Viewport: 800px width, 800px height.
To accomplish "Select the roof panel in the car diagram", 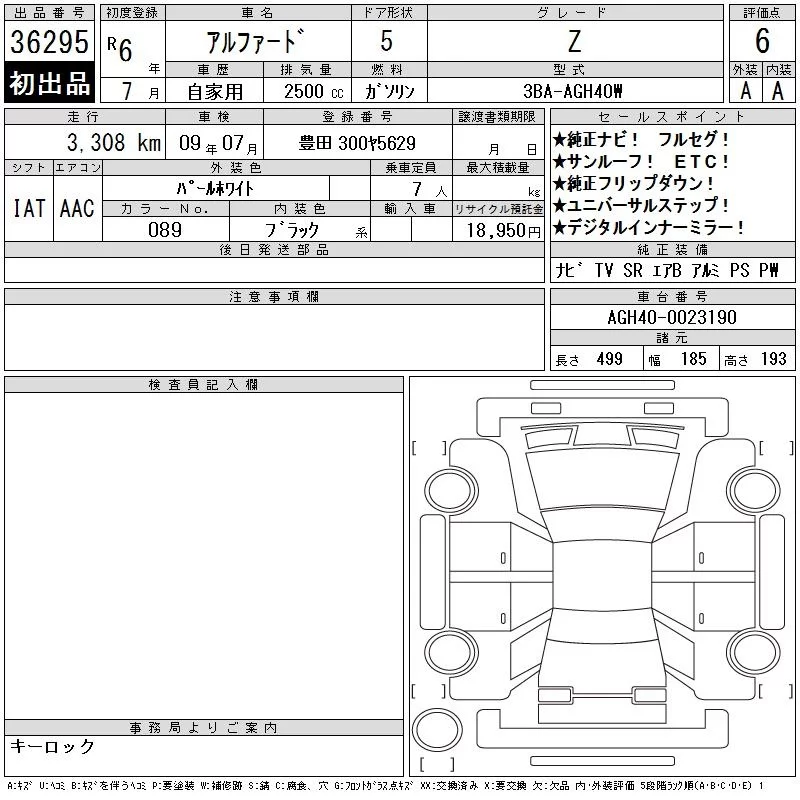I will [602, 575].
